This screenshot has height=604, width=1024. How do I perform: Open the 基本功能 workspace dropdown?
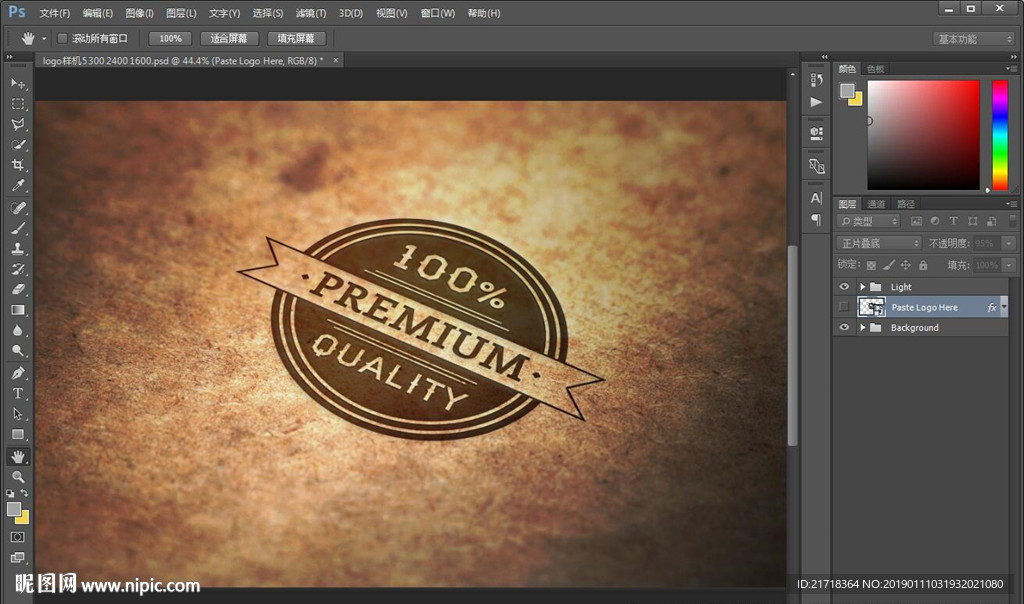pos(974,39)
